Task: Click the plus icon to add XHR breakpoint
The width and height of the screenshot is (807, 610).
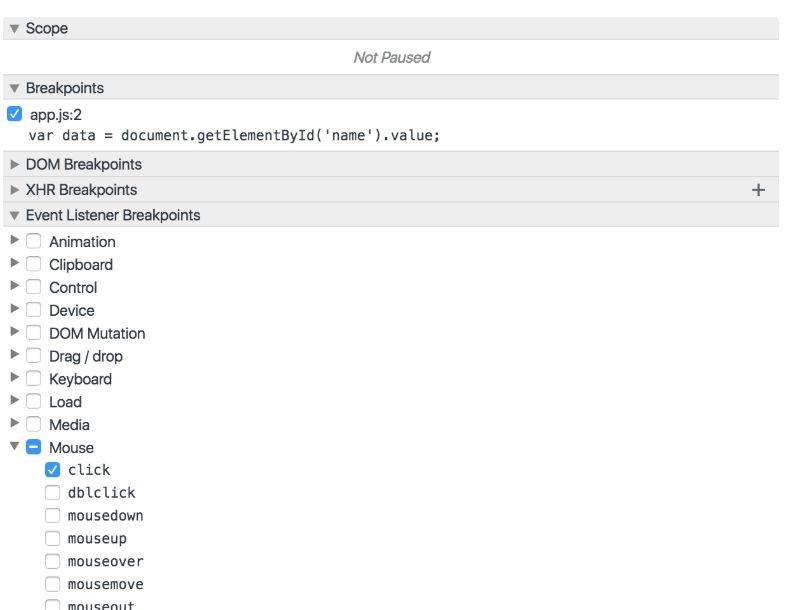Action: coord(758,190)
